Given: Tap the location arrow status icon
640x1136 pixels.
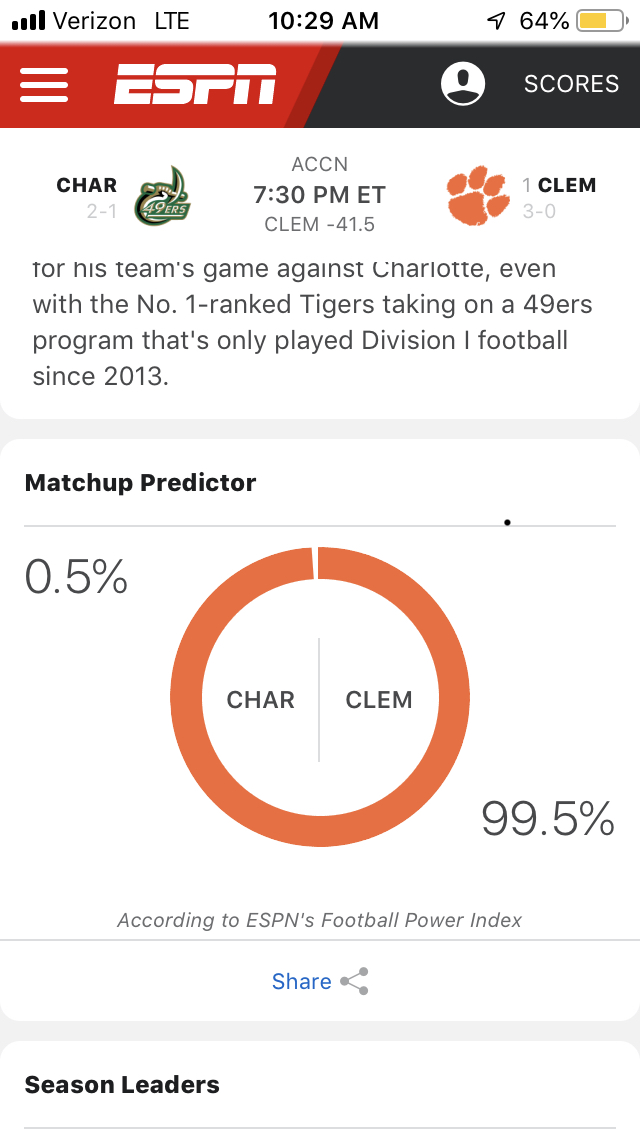Looking at the screenshot, I should point(496,21).
